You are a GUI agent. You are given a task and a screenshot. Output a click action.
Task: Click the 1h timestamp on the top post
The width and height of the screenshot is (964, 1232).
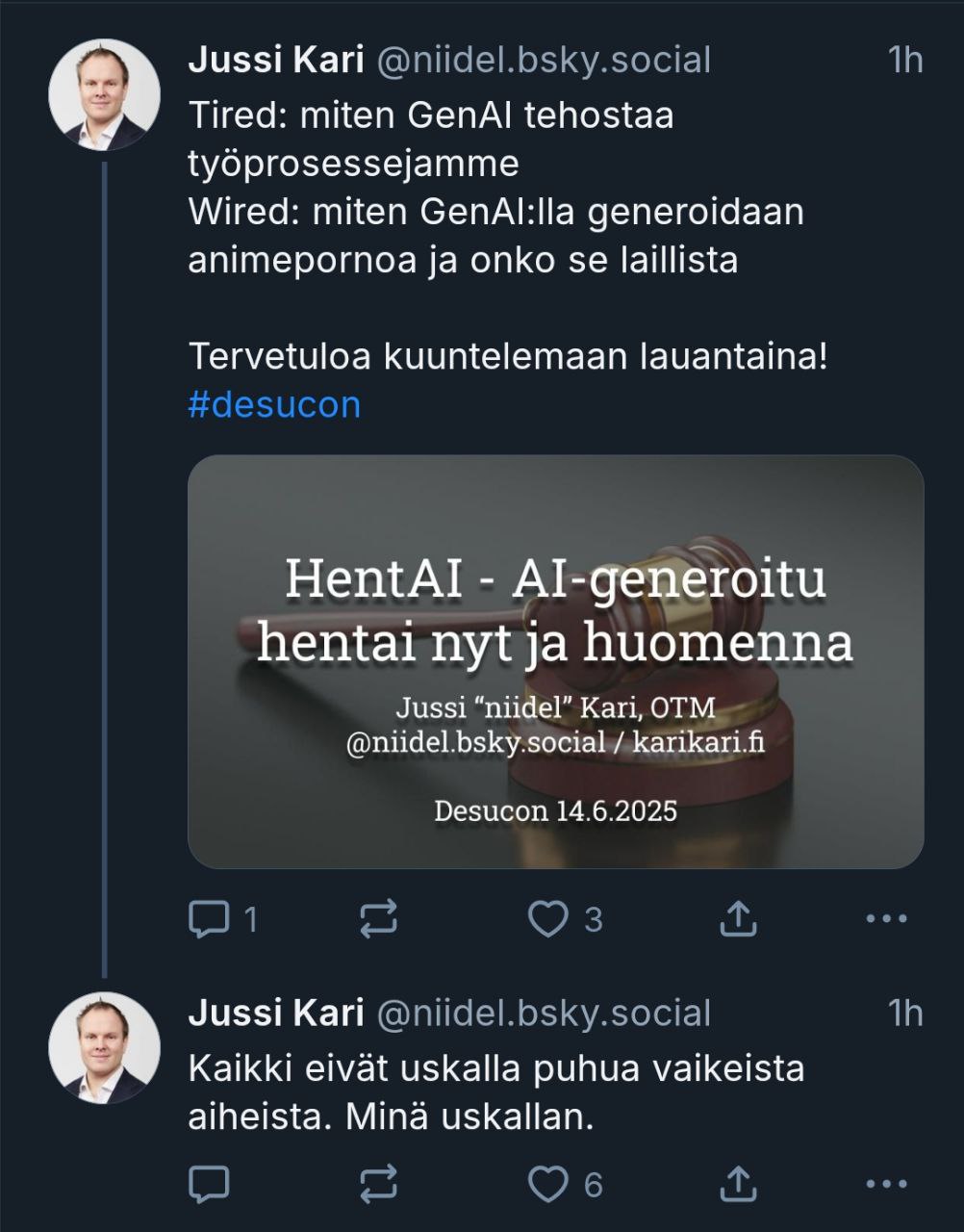905,60
